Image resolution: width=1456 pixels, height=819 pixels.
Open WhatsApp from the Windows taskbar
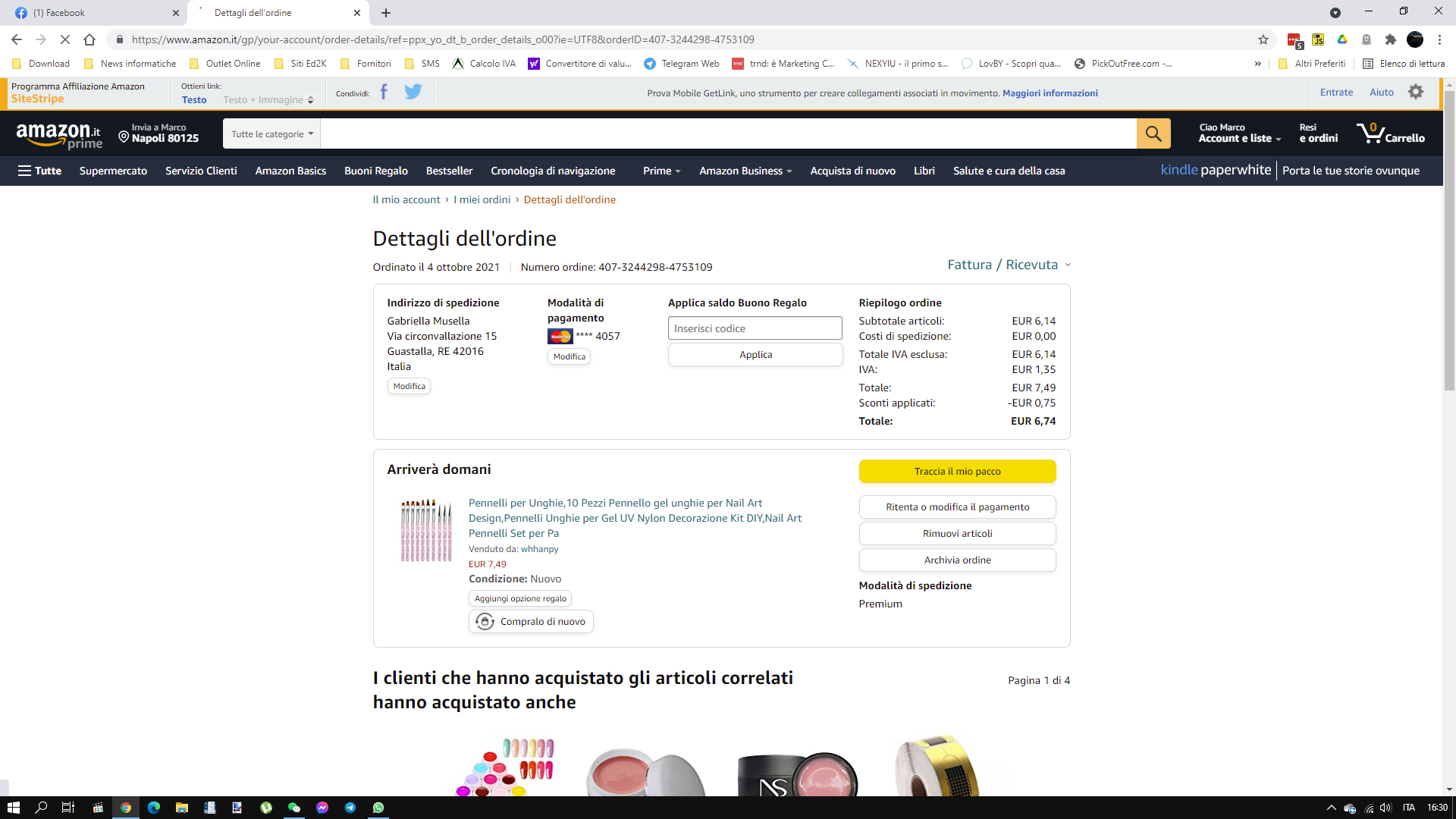[x=378, y=808]
